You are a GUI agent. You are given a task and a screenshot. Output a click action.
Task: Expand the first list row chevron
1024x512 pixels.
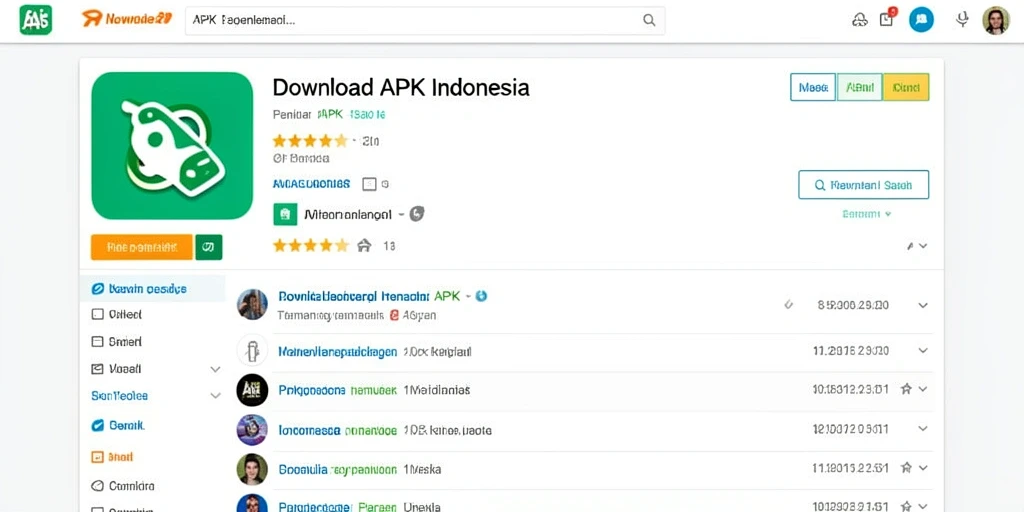tap(922, 305)
